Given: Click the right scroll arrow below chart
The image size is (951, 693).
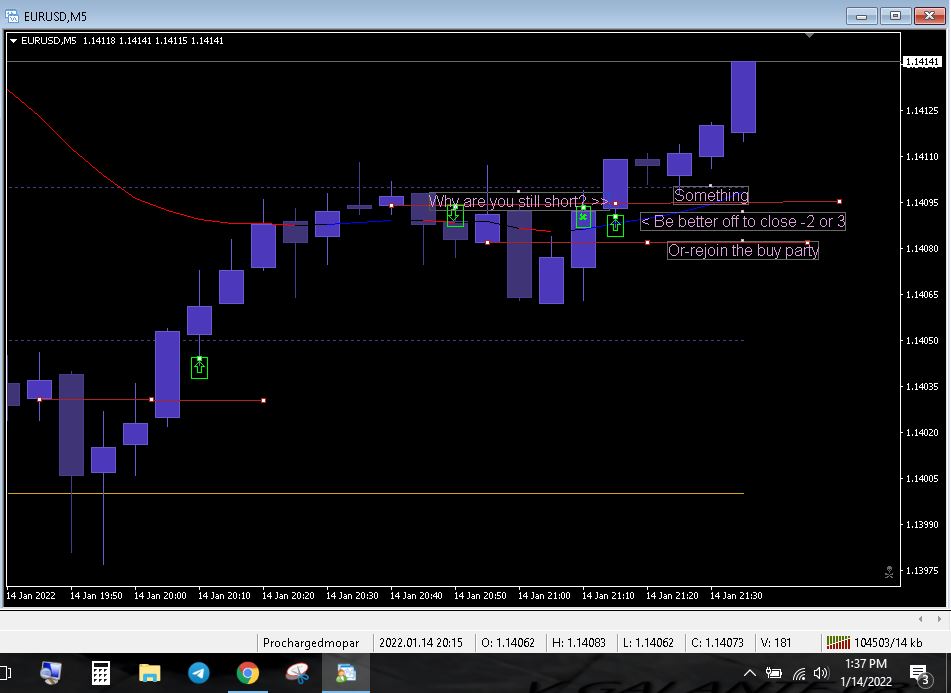Looking at the screenshot, I should point(939,619).
